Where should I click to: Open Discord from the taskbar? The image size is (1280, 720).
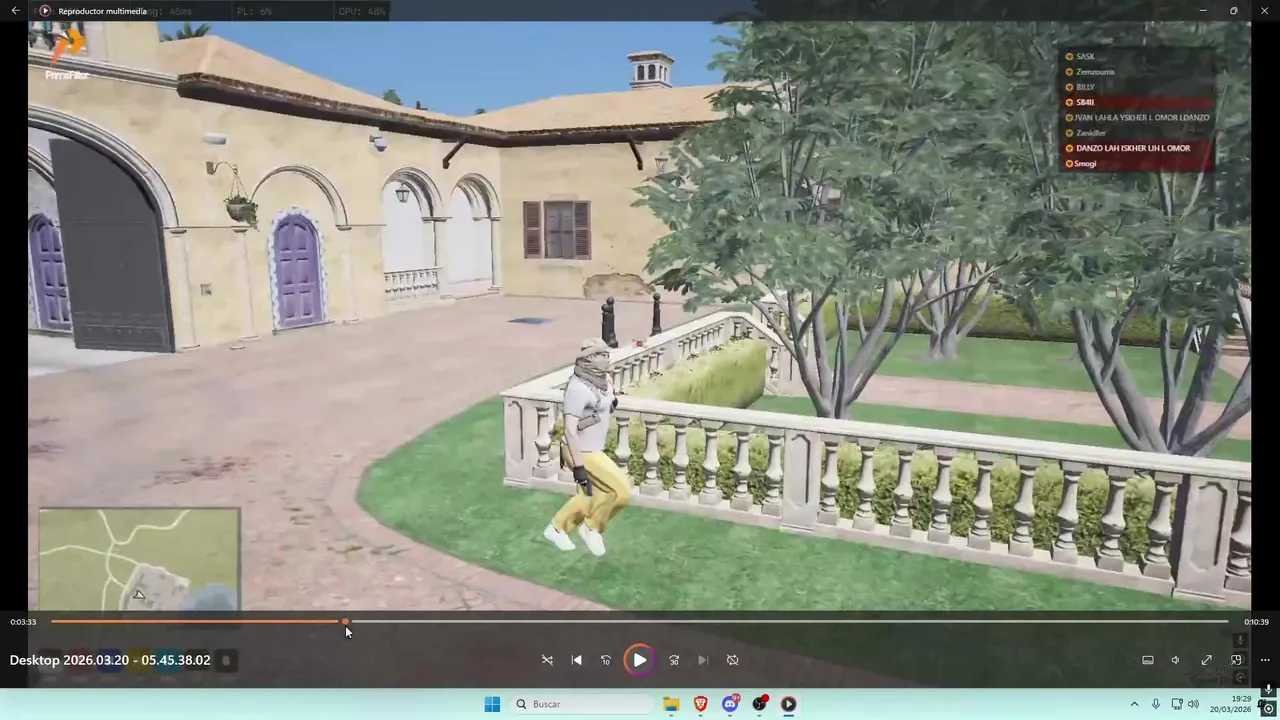730,704
